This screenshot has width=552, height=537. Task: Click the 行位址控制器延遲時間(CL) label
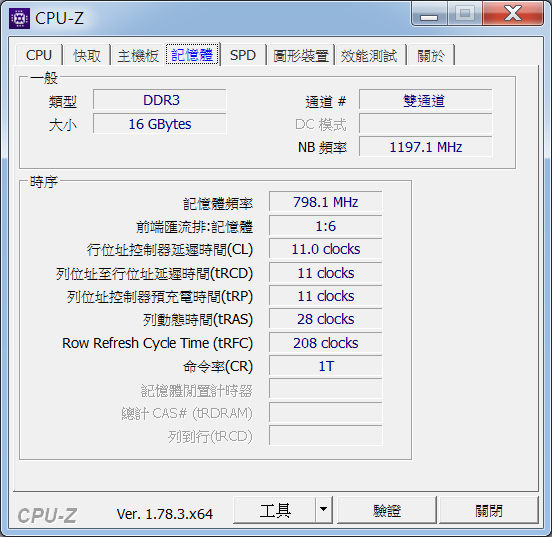[x=170, y=250]
